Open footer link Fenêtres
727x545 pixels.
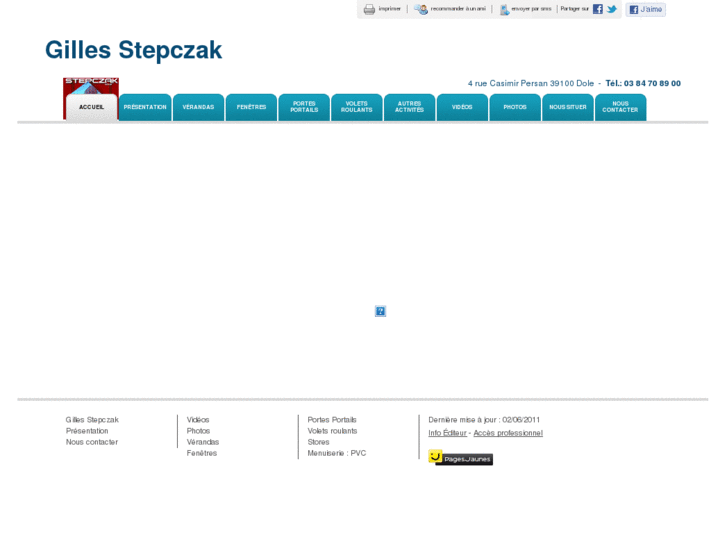[202, 453]
